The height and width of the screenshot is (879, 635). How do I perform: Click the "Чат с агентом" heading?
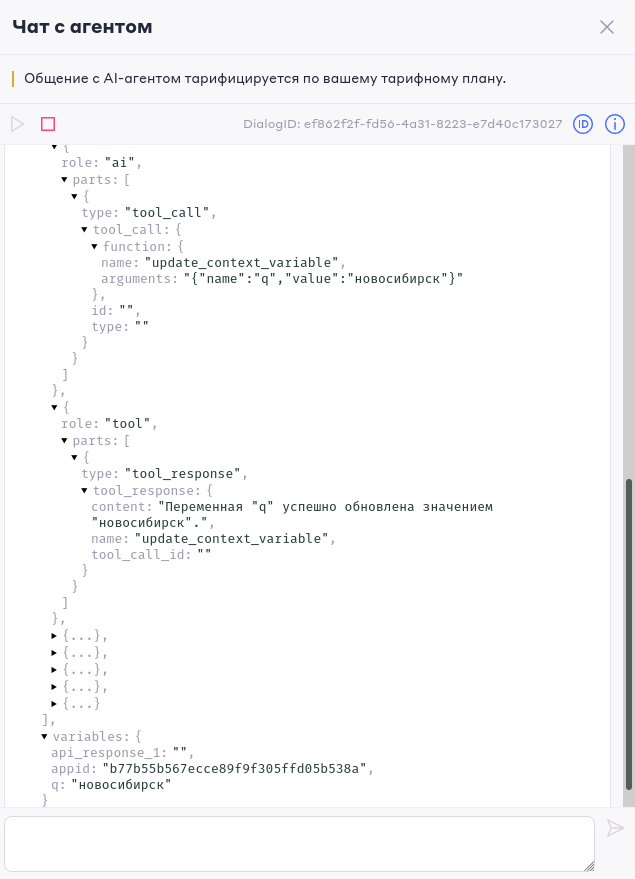coord(82,27)
